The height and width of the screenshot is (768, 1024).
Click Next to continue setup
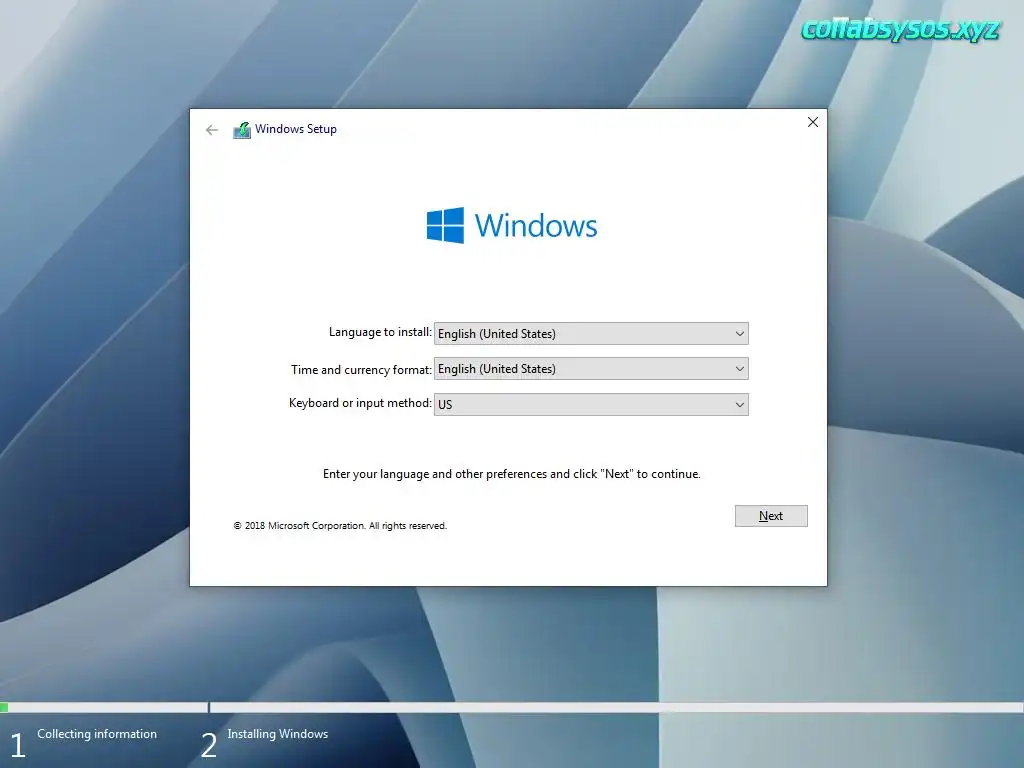coord(771,516)
